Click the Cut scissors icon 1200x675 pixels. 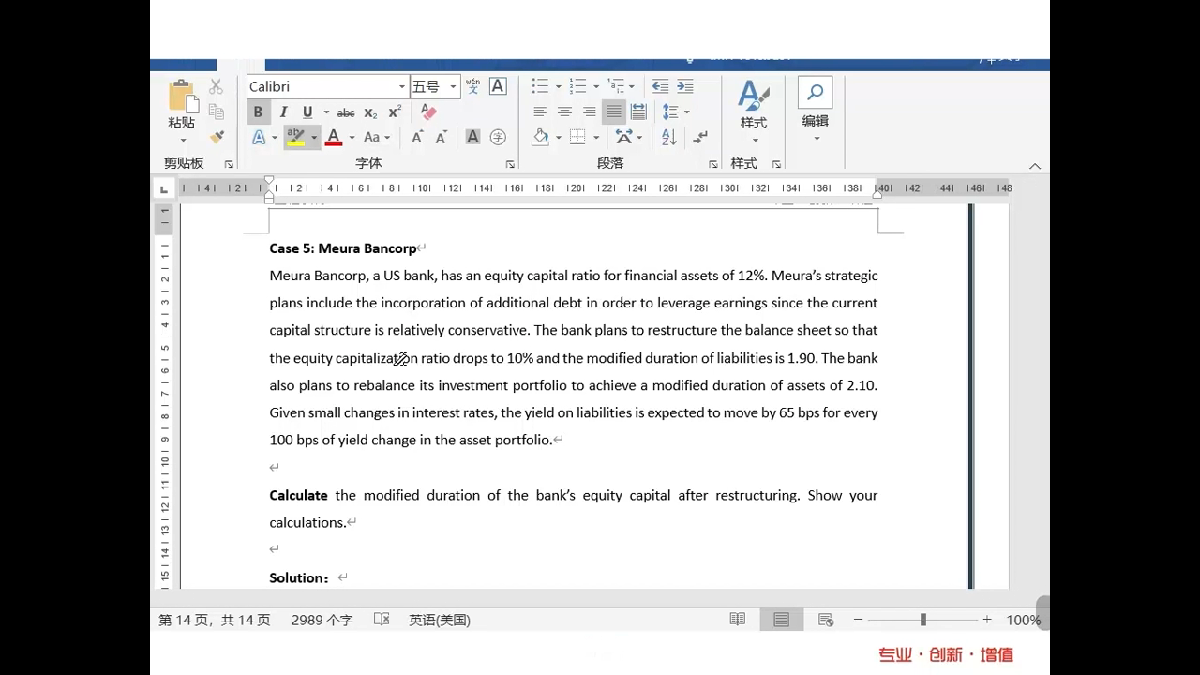coord(216,87)
